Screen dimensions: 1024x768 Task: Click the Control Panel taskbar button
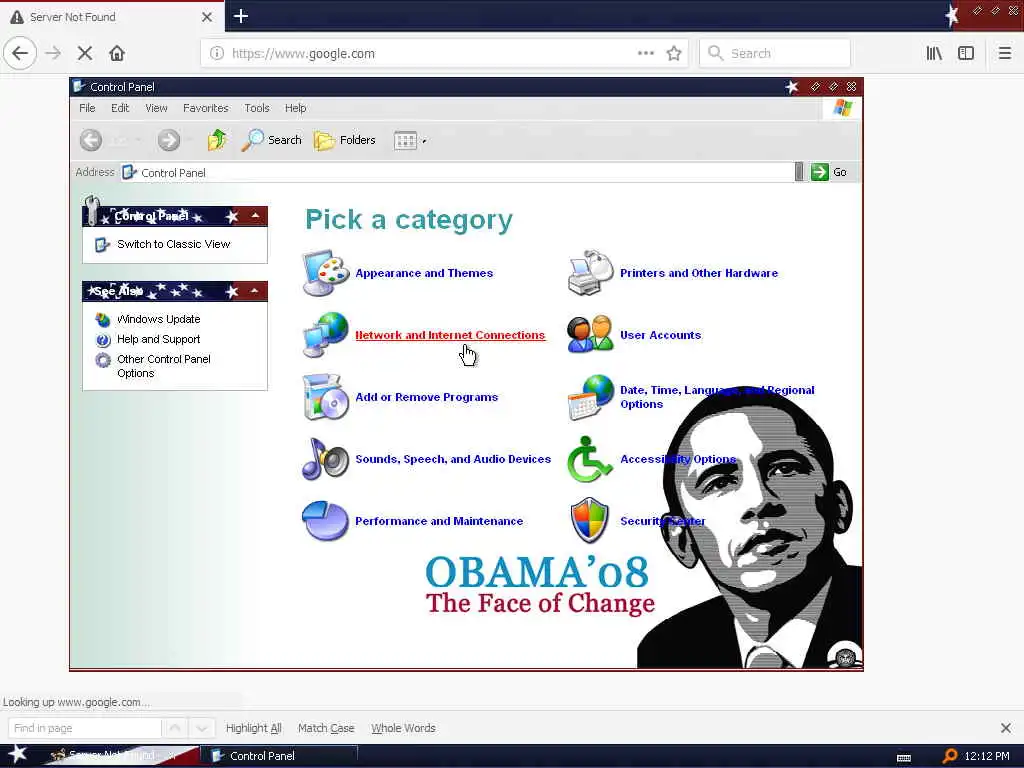click(x=278, y=756)
